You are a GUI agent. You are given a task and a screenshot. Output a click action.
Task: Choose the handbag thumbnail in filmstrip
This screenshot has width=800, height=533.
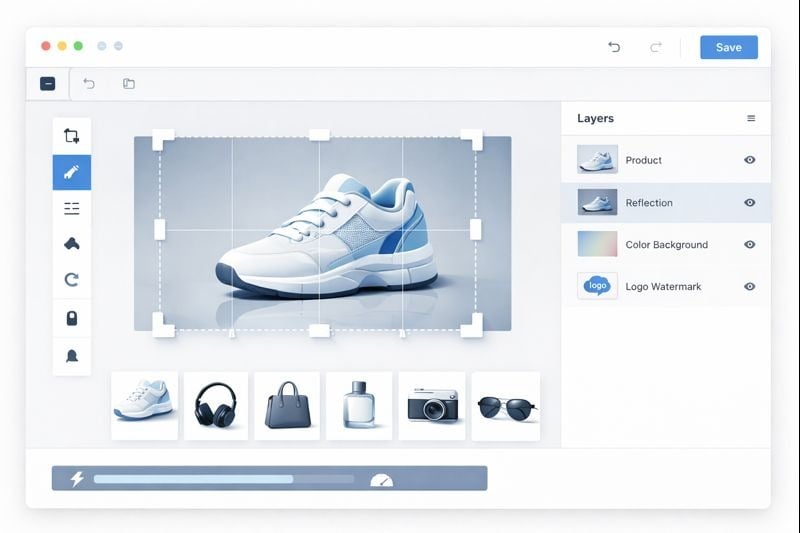click(x=287, y=406)
